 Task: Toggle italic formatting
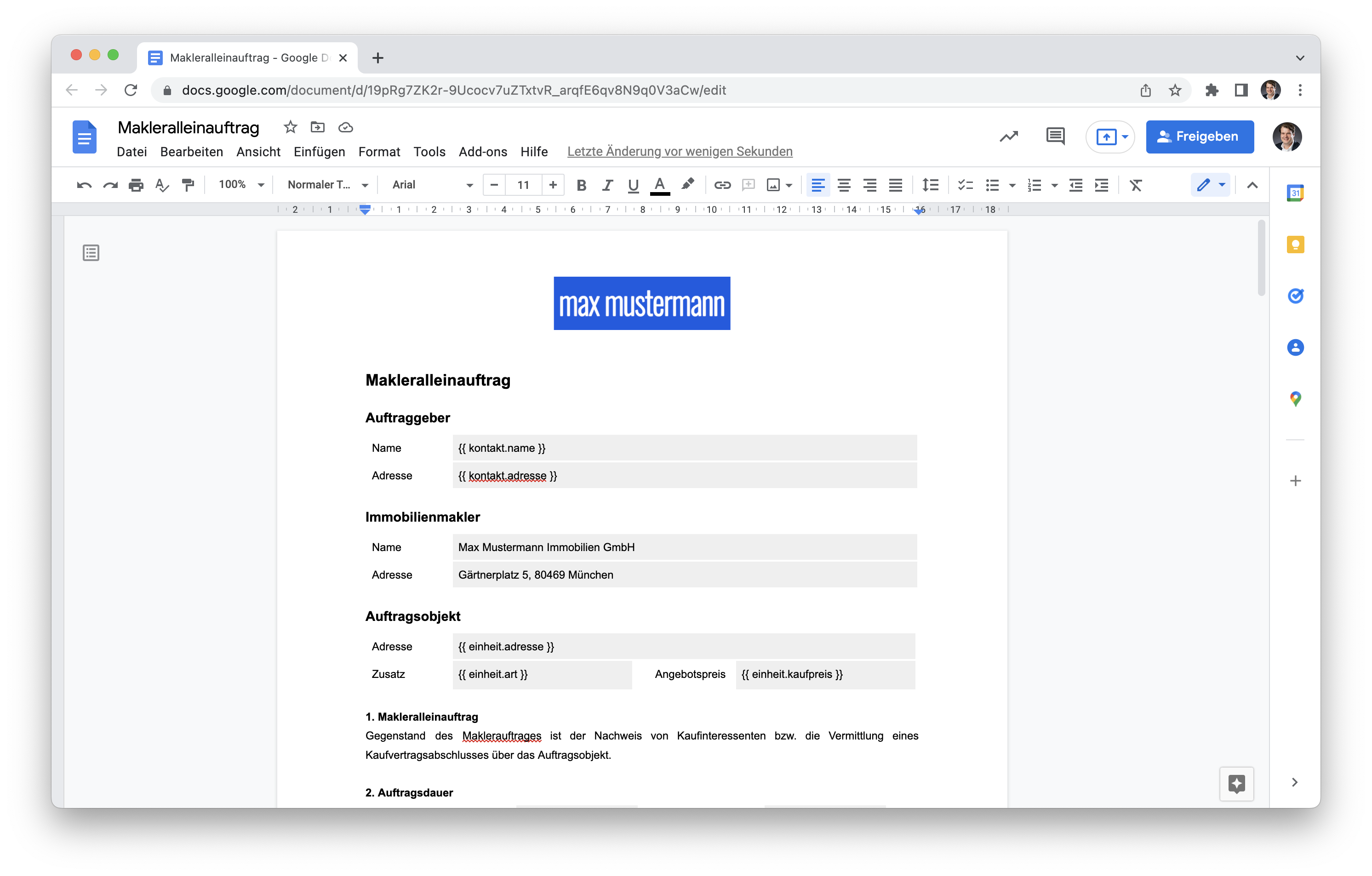coord(607,185)
